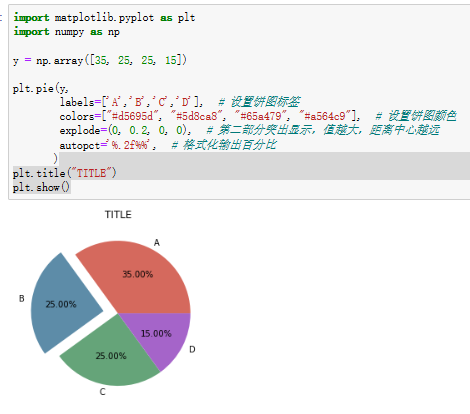This screenshot has height=414, width=470.
Task: Click the plt.pie(y, code line
Action: pos(40,89)
